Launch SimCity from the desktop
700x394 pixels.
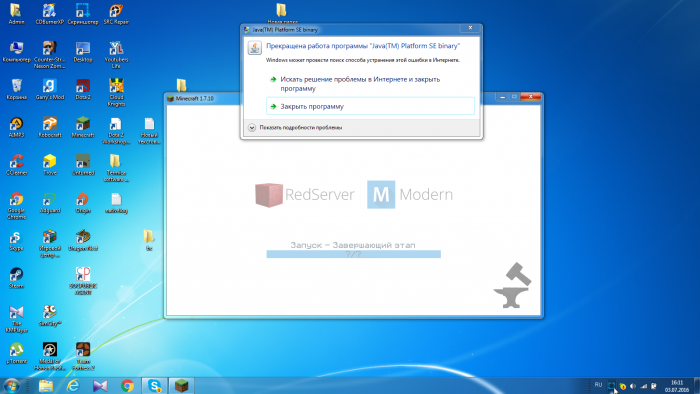click(50, 316)
